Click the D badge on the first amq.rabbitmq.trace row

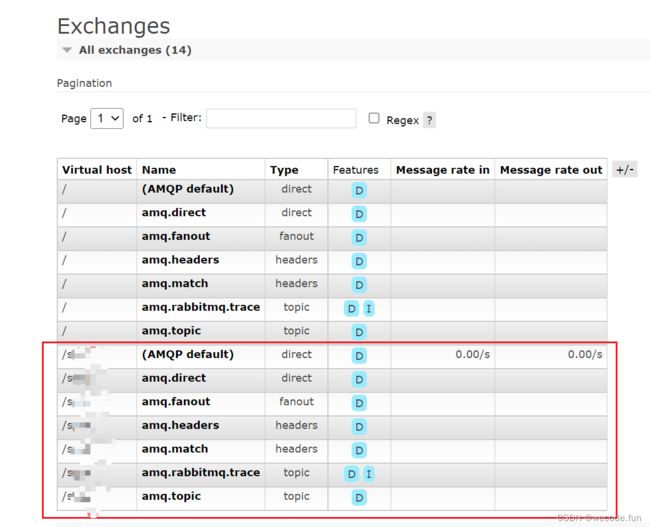coord(351,308)
